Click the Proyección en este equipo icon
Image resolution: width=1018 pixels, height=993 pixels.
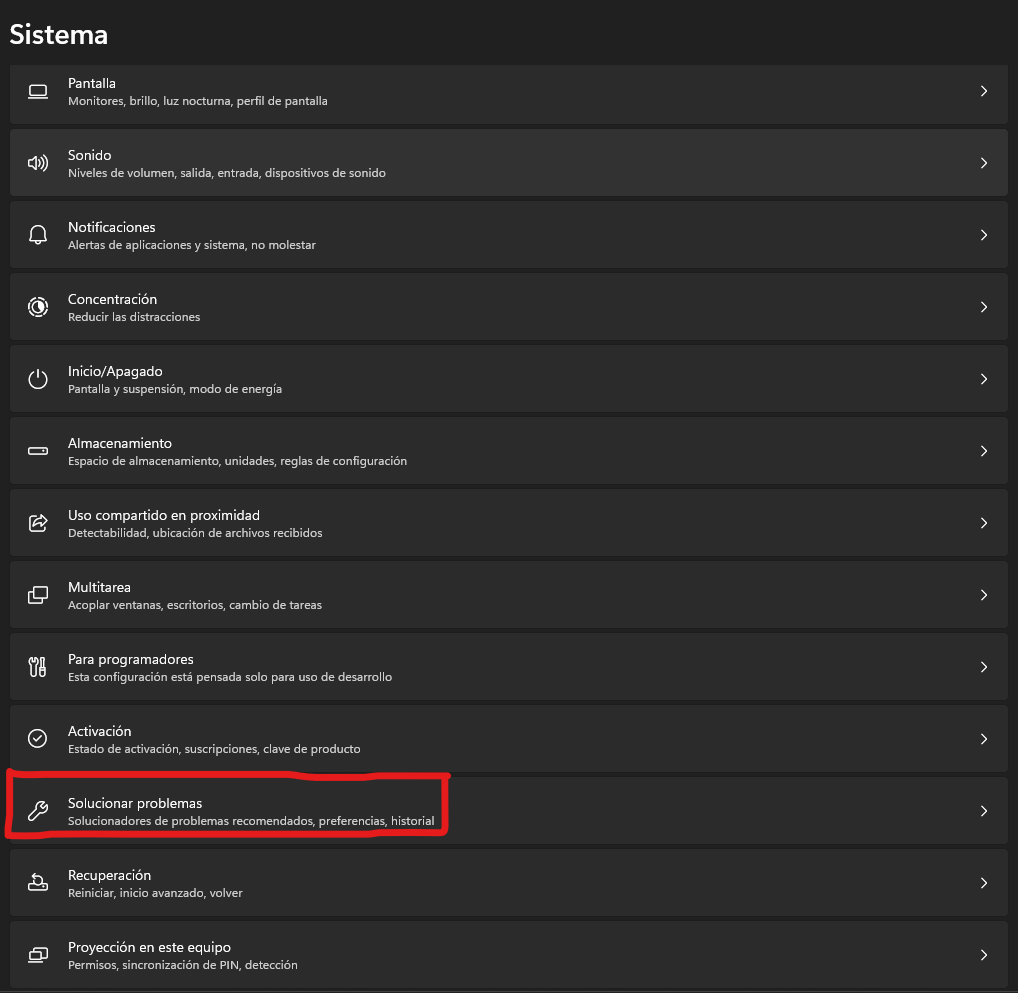[38, 955]
